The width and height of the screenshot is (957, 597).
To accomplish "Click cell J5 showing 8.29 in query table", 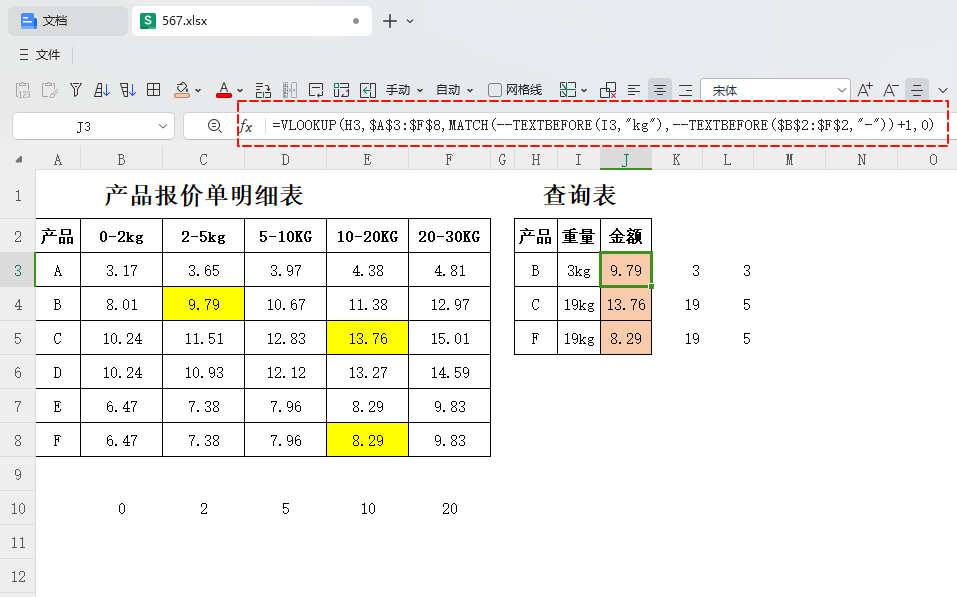I will 626,338.
